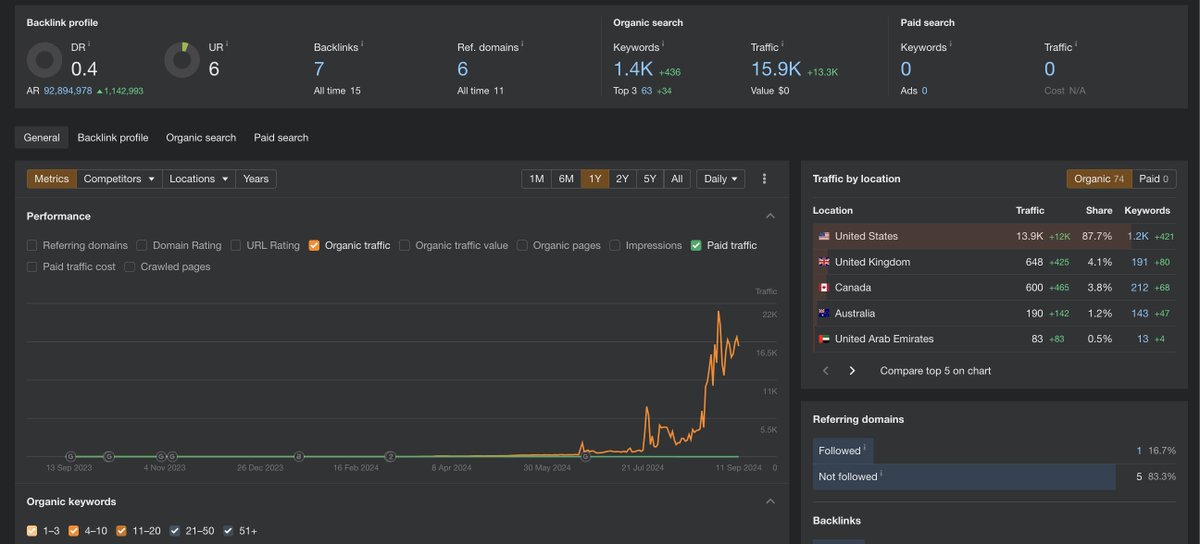Open the organic Traffic 15.9K link
Screen dimensions: 1200x544
pos(776,69)
